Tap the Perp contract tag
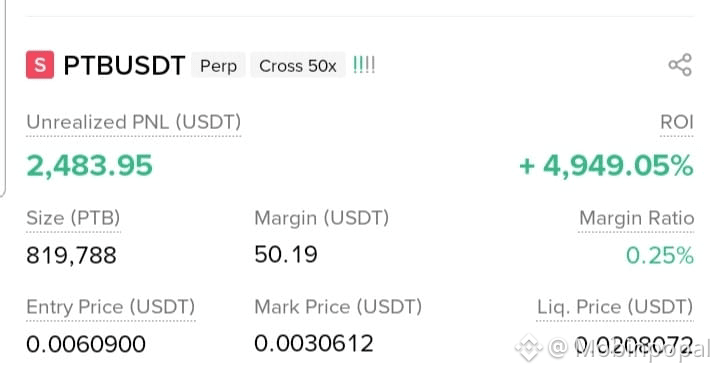The image size is (718, 373). click(x=218, y=65)
